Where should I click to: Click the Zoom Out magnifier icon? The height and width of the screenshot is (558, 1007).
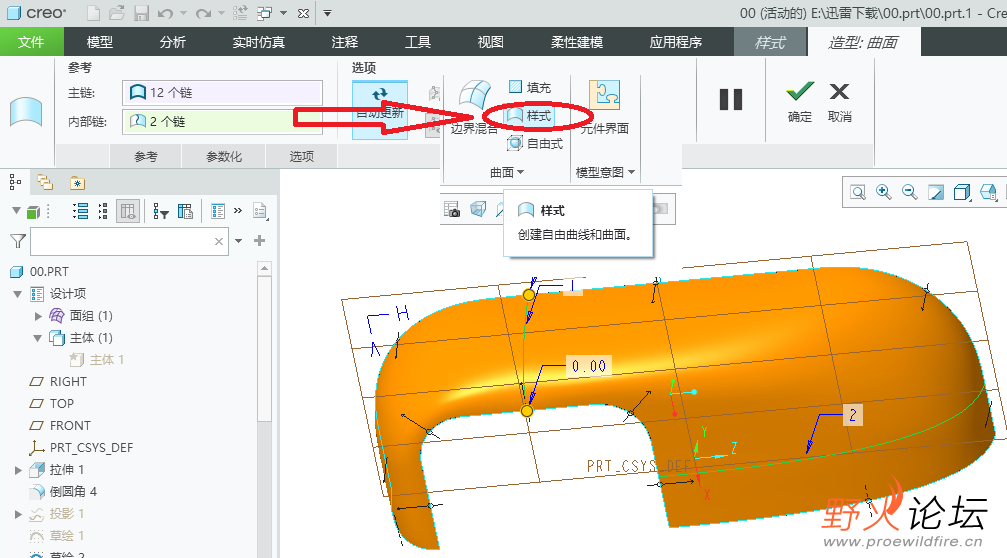pos(909,192)
